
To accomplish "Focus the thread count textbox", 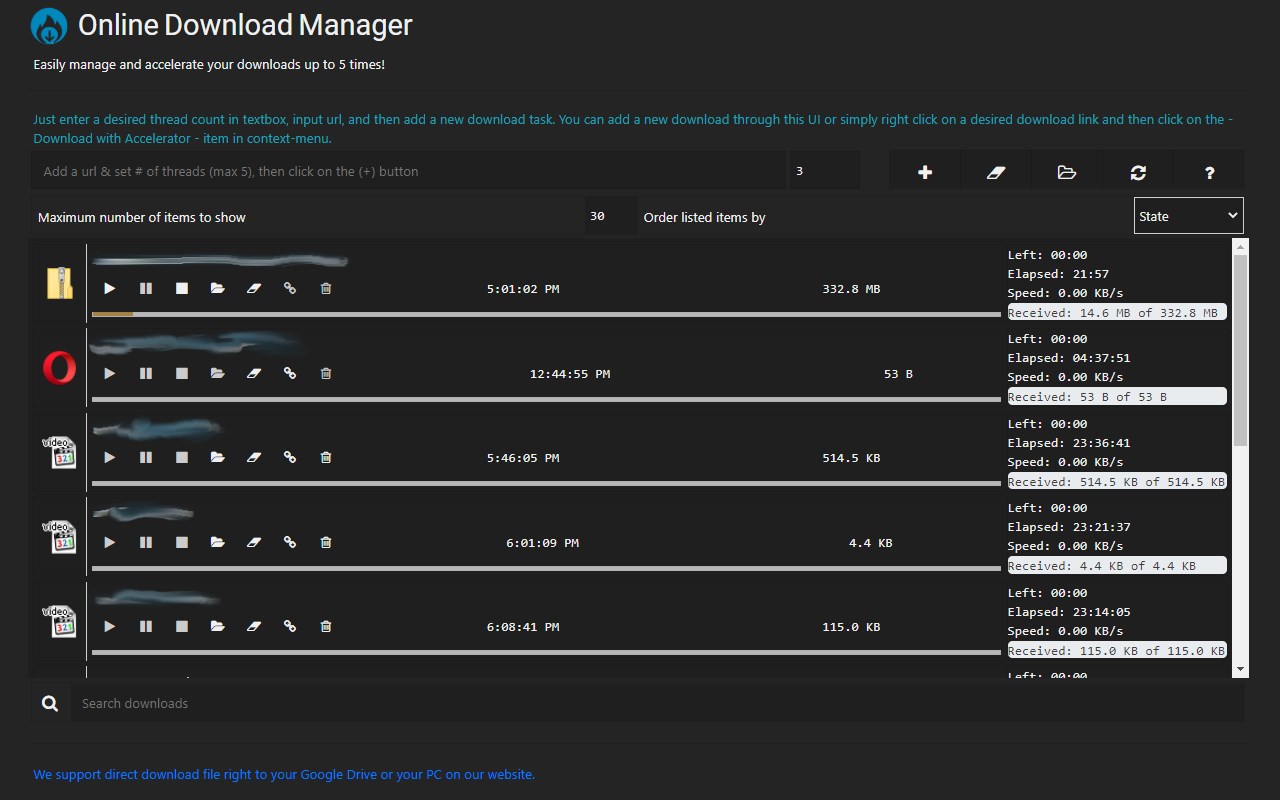I will 824,172.
